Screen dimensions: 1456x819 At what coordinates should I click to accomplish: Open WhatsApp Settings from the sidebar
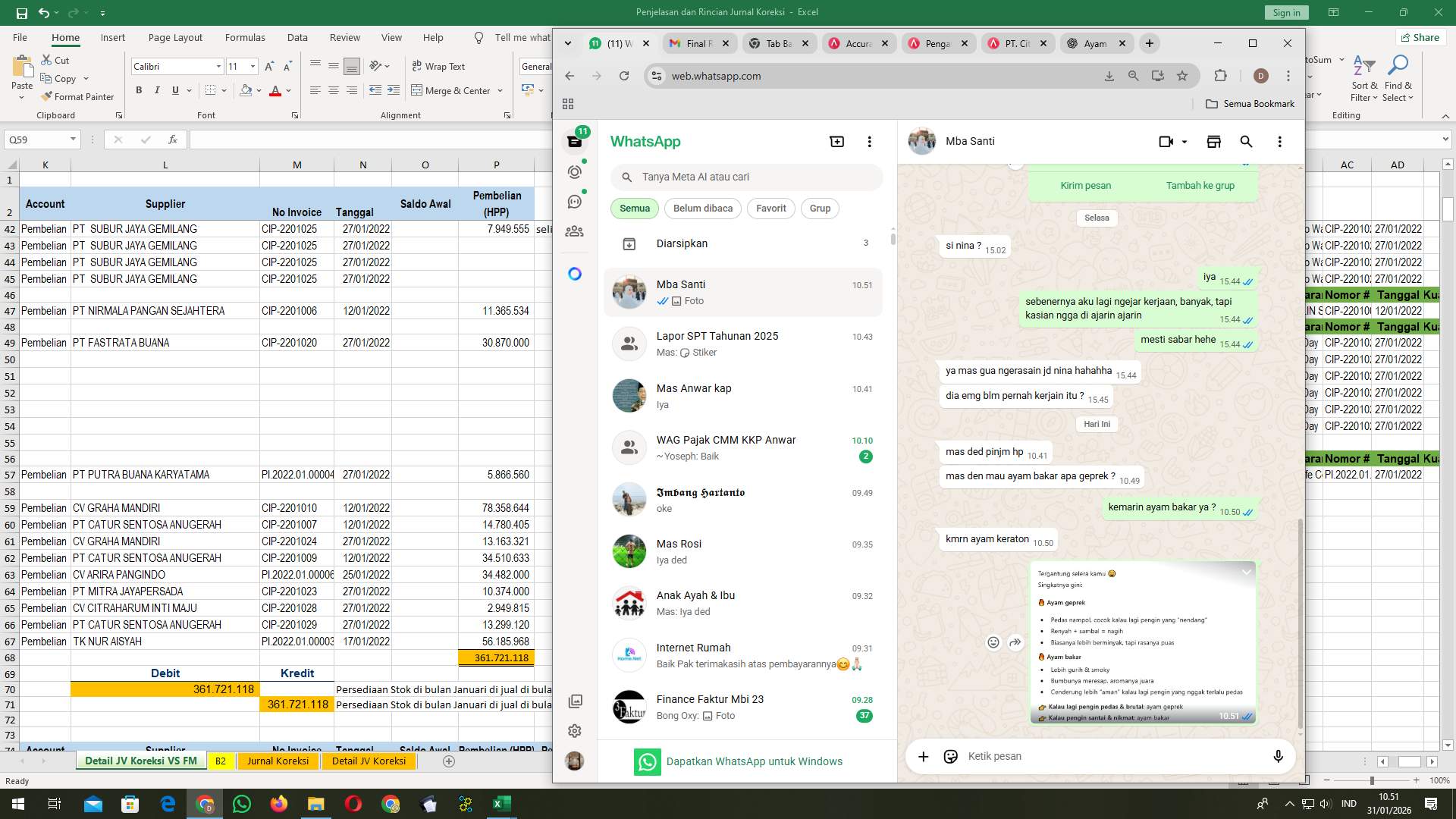pos(574,730)
